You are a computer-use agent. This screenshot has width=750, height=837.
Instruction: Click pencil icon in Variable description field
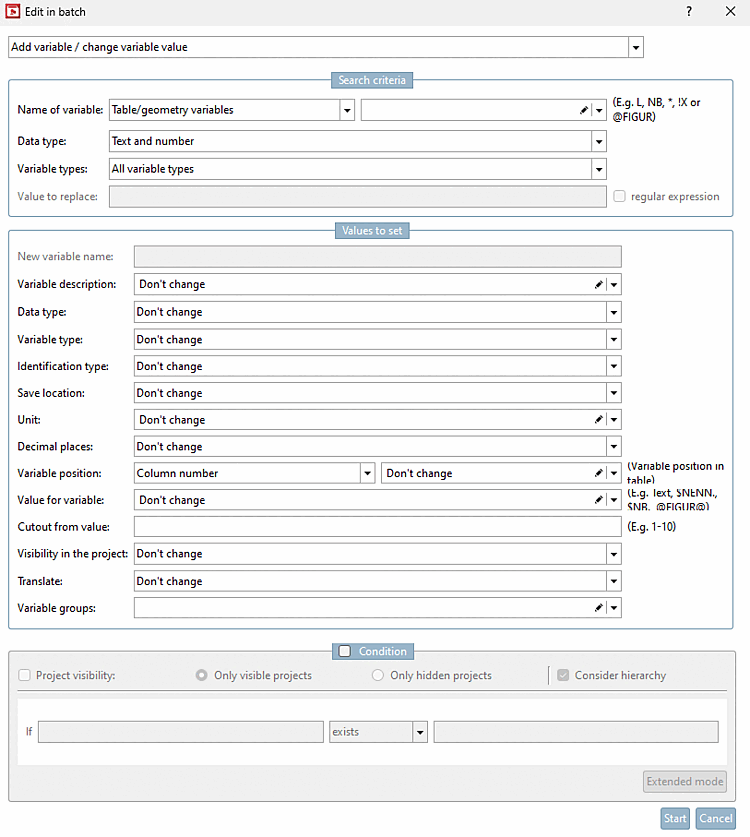tap(598, 285)
